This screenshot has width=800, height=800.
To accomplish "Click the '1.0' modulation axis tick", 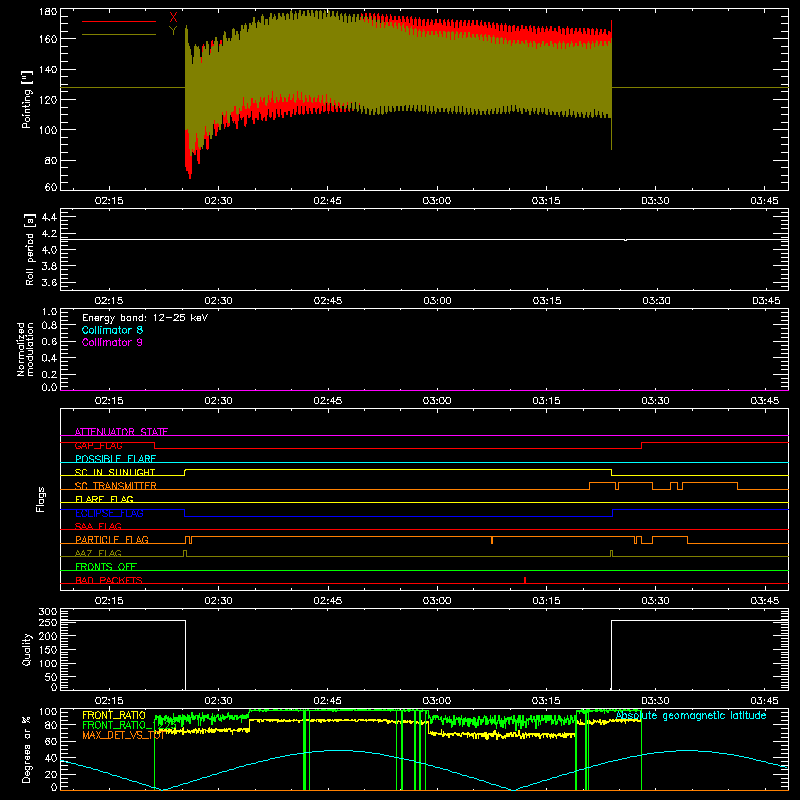I will click(49, 312).
